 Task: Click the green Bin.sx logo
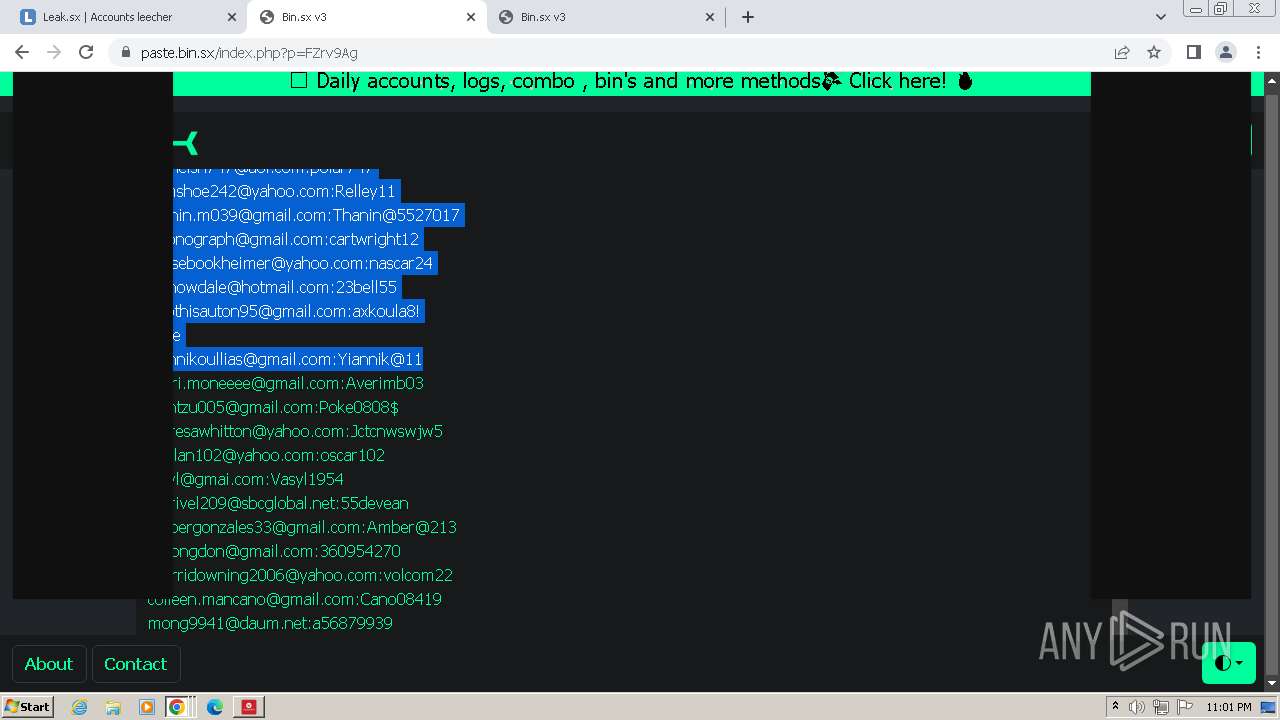186,143
